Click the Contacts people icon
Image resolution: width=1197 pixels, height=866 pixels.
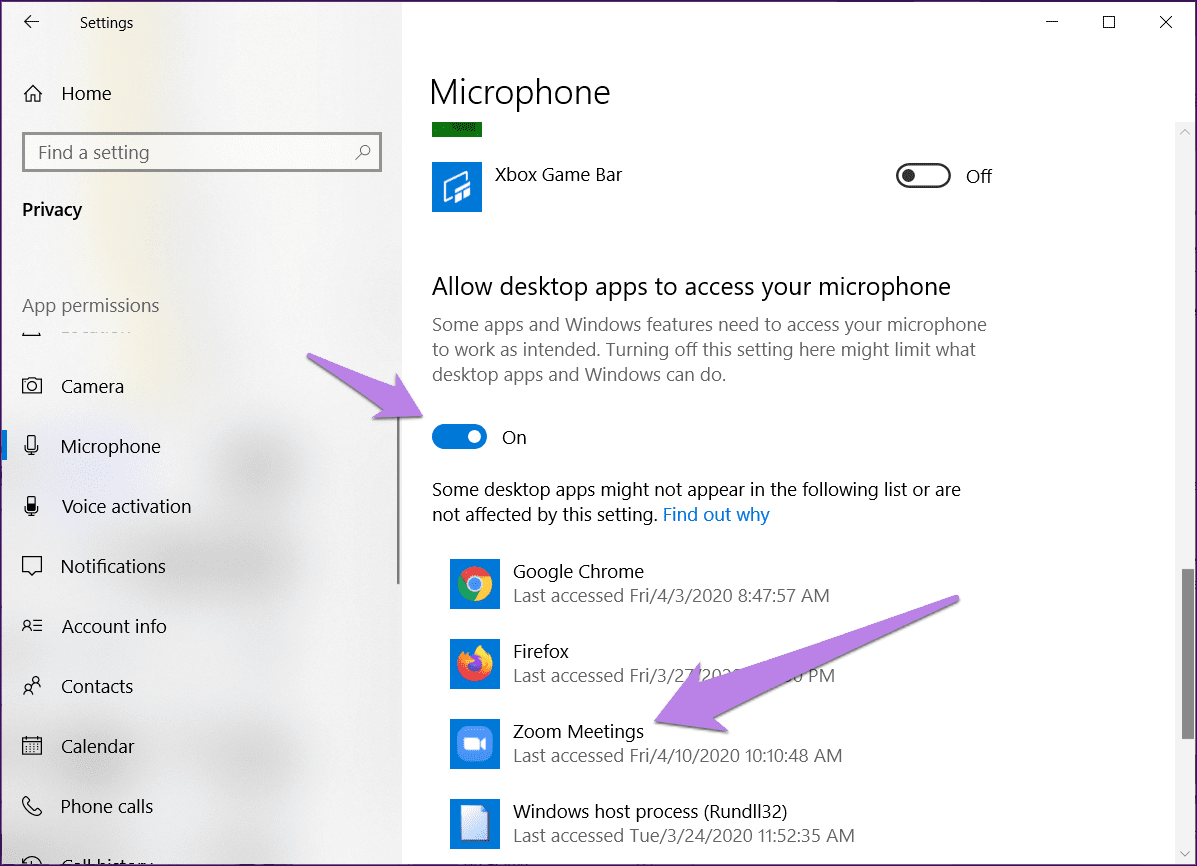[32, 686]
